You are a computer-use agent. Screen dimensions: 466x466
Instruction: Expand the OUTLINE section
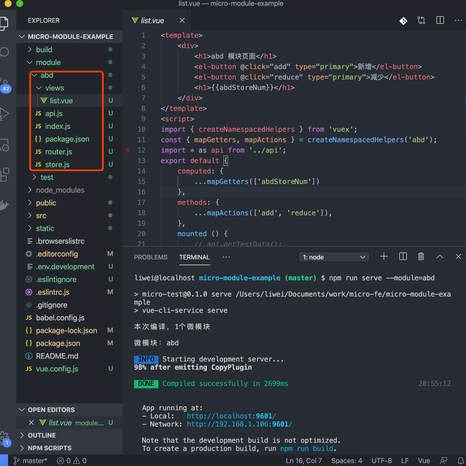point(42,435)
